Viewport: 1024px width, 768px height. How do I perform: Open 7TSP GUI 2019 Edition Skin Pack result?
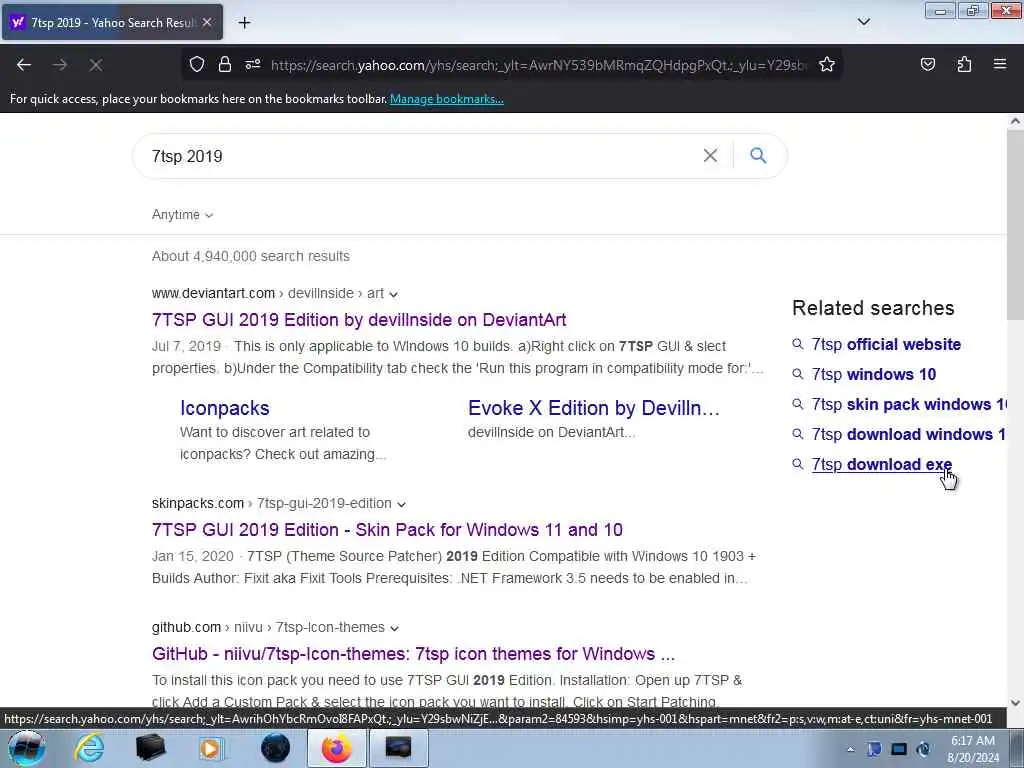387,530
